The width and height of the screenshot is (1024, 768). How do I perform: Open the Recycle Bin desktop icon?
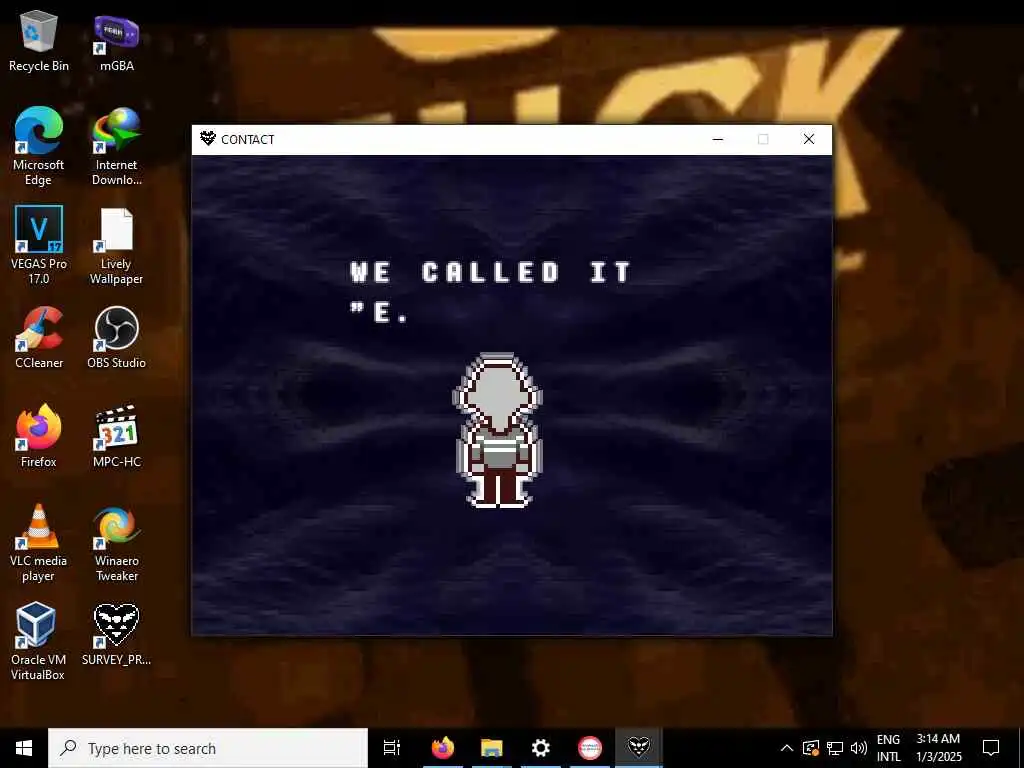click(x=39, y=41)
